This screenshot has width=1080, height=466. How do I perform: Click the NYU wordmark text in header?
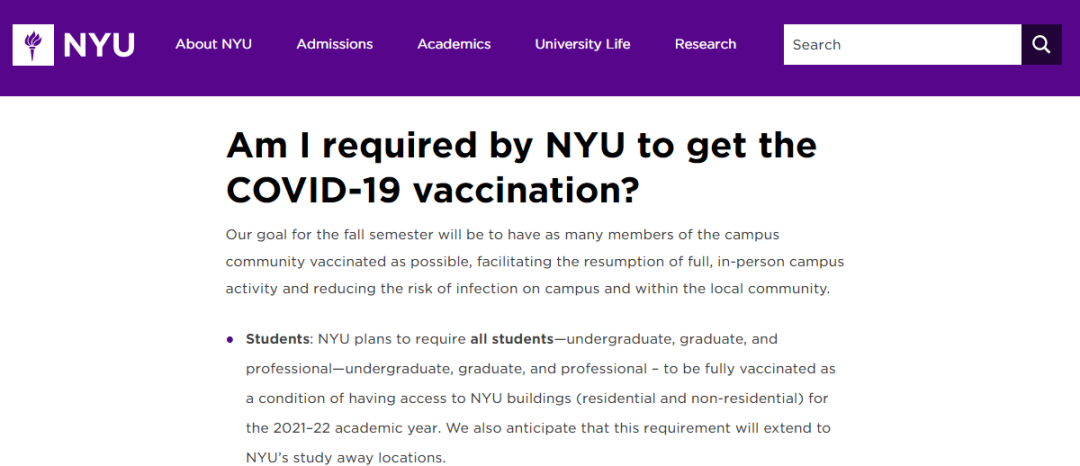tap(98, 45)
